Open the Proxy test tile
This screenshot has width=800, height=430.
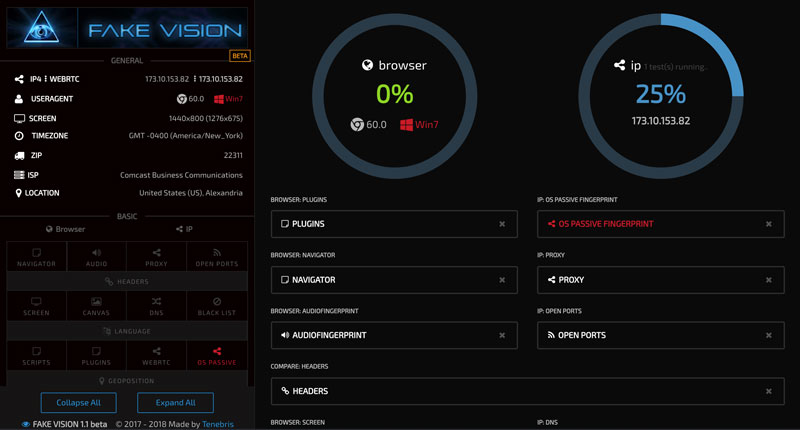(x=157, y=257)
